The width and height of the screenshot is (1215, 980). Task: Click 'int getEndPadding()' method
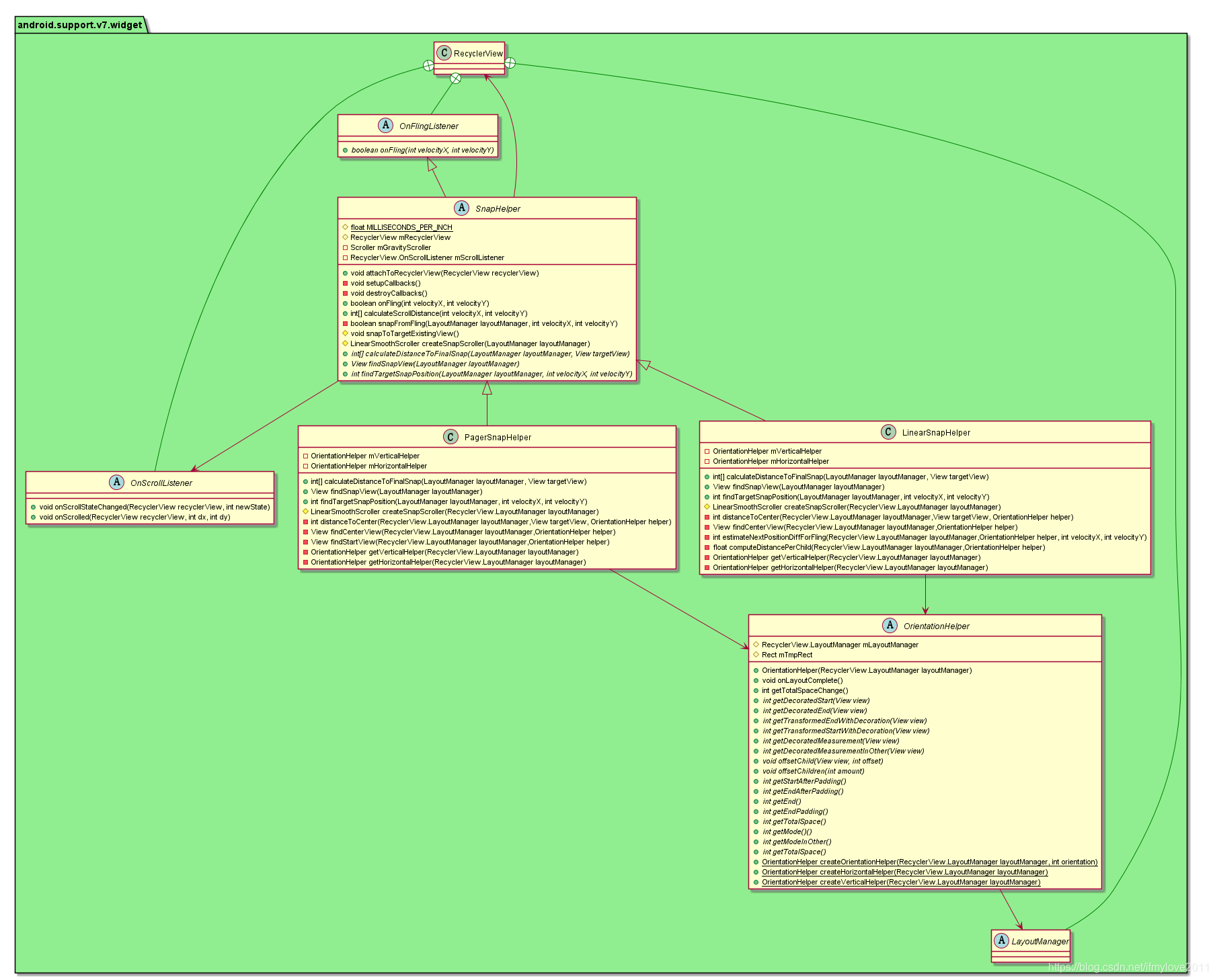coord(795,811)
